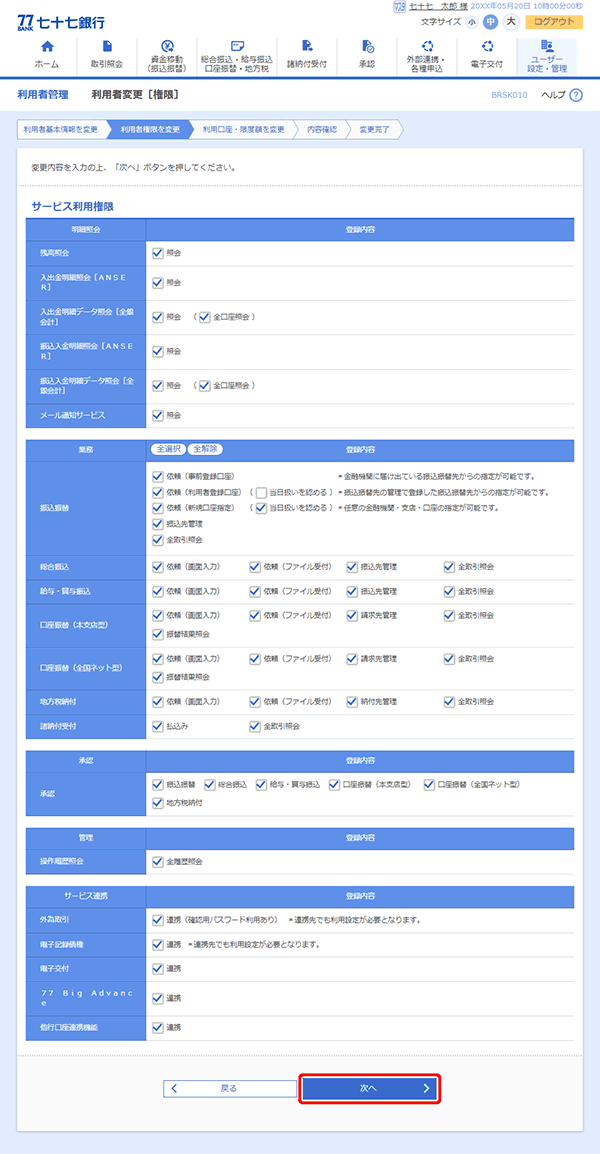Toggle 振込先管理 in 振込振替 row
Image resolution: width=600 pixels, height=1154 pixels.
pos(158,524)
